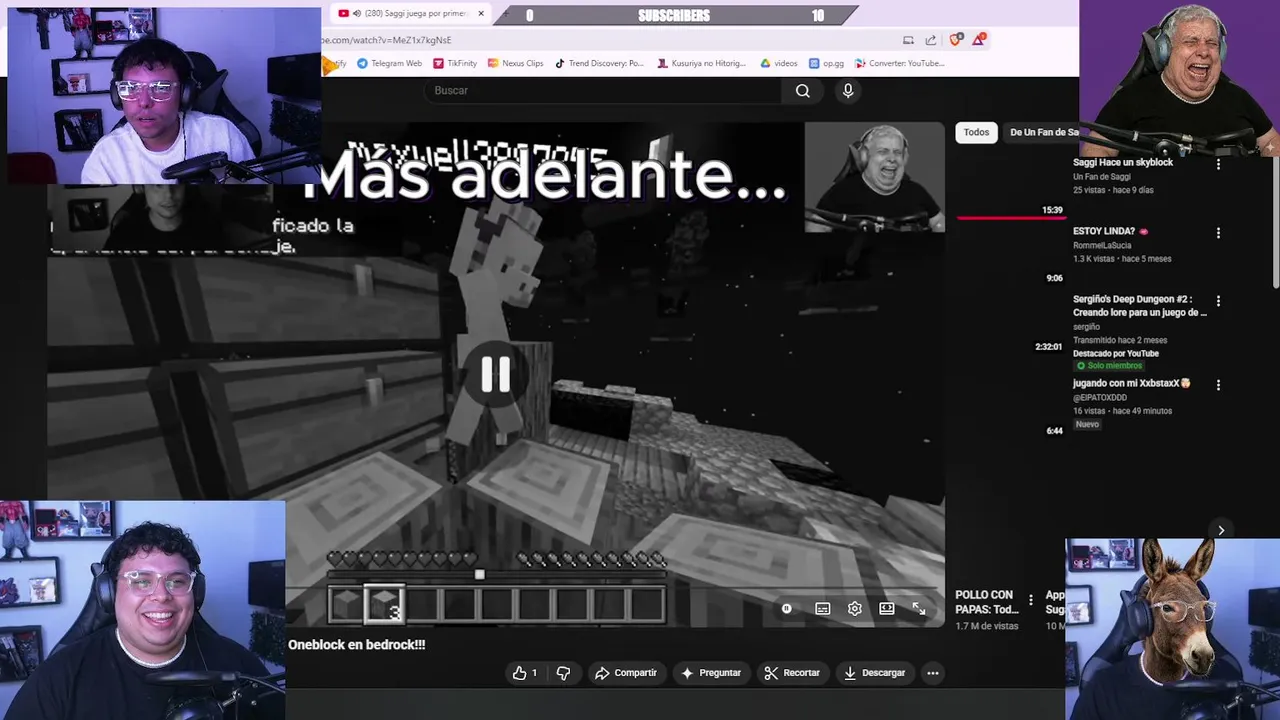This screenshot has height=720, width=1280.
Task: Open Sergiño's Deep Dungeon #2 video title
Action: (1140, 305)
